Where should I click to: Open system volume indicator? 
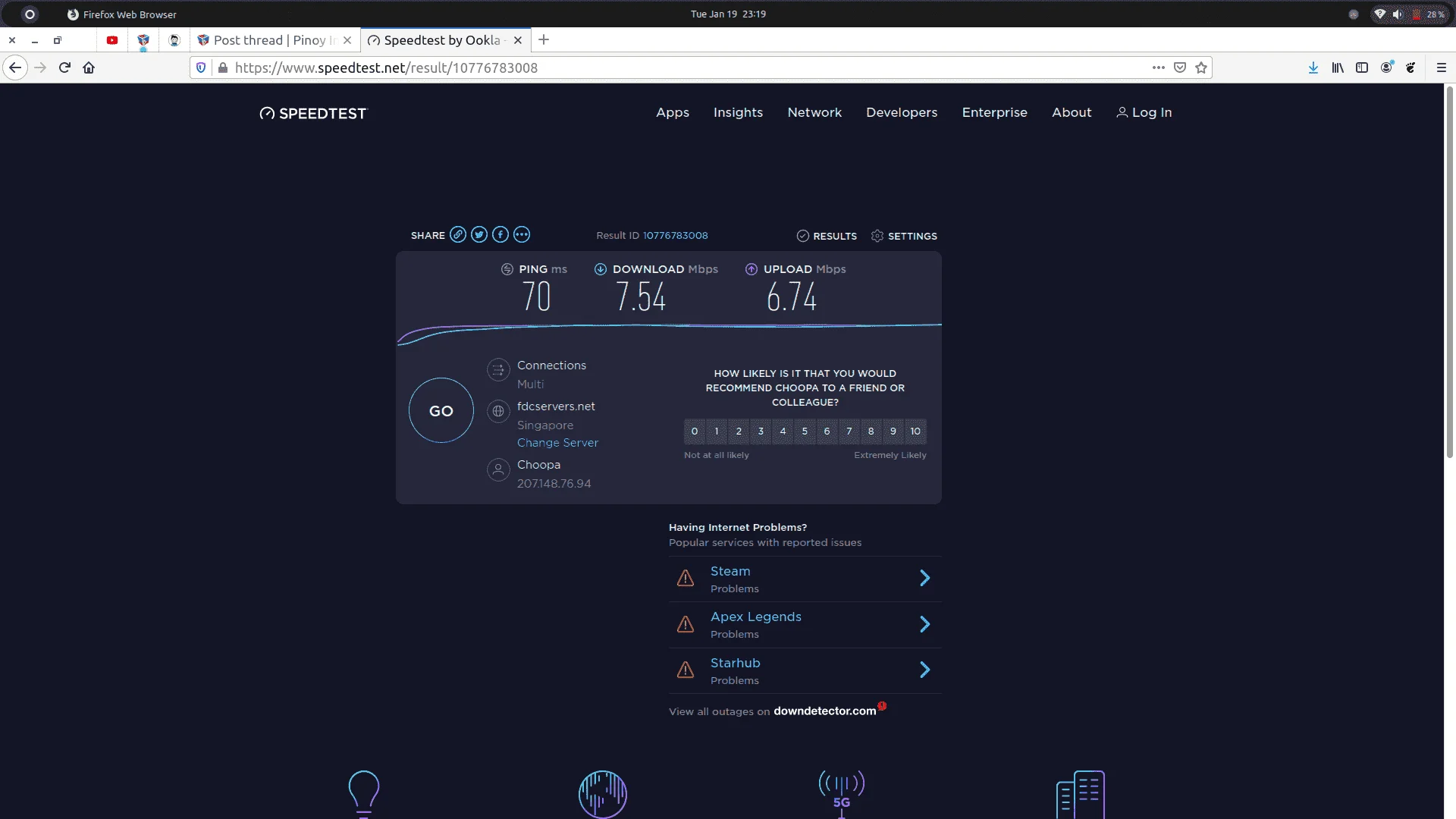pyautogui.click(x=1397, y=14)
